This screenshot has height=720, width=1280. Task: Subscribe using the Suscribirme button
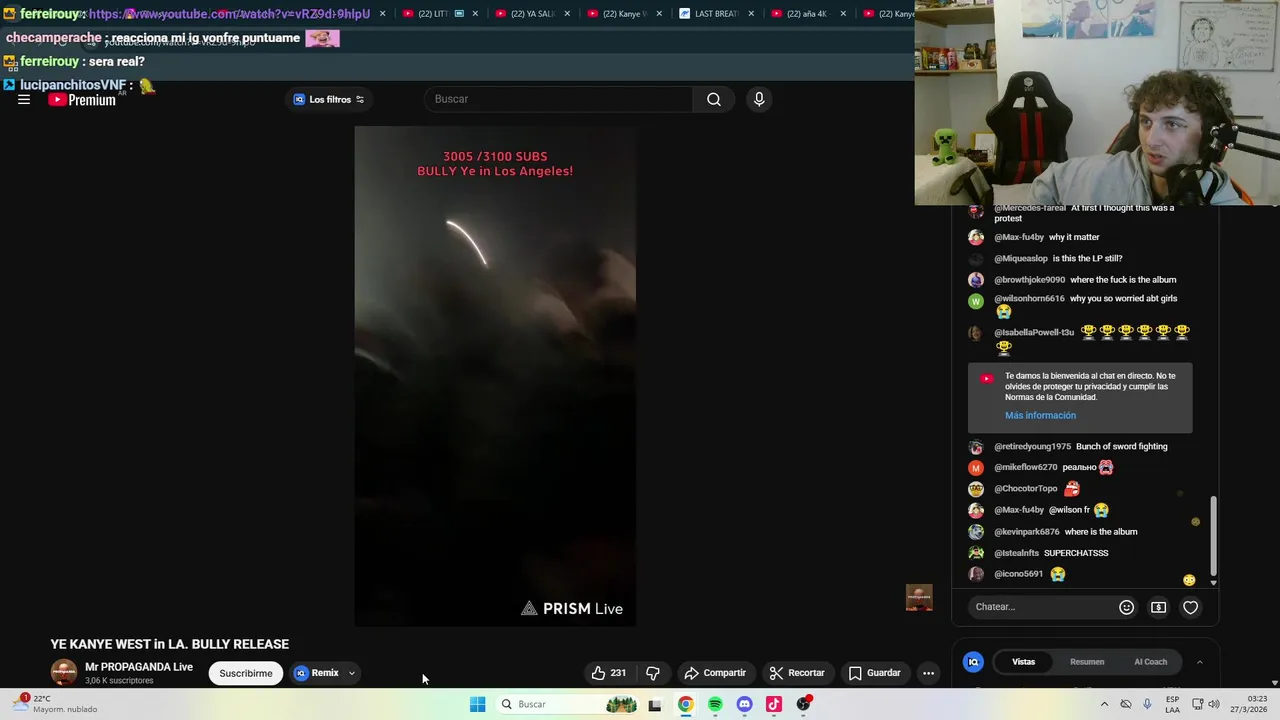click(x=246, y=673)
